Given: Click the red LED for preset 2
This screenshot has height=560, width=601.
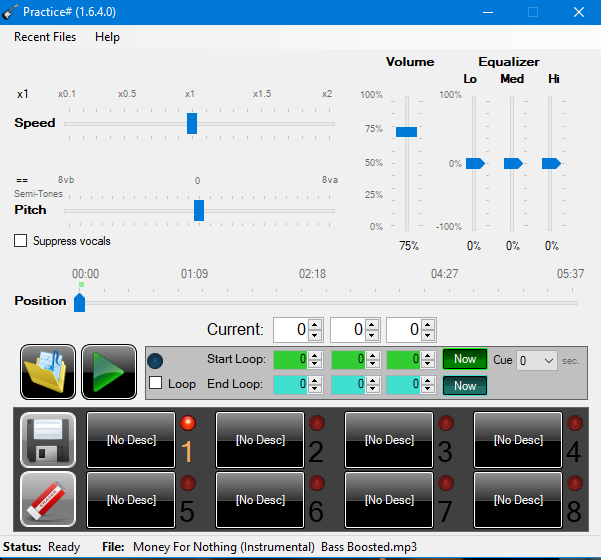Looking at the screenshot, I should tap(317, 423).
